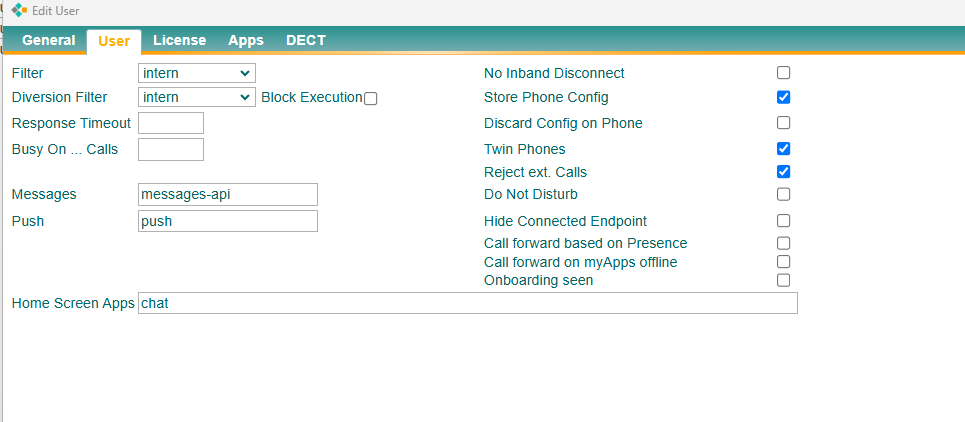Enable the Block Execution checkbox
Image resolution: width=965 pixels, height=422 pixels.
370,98
